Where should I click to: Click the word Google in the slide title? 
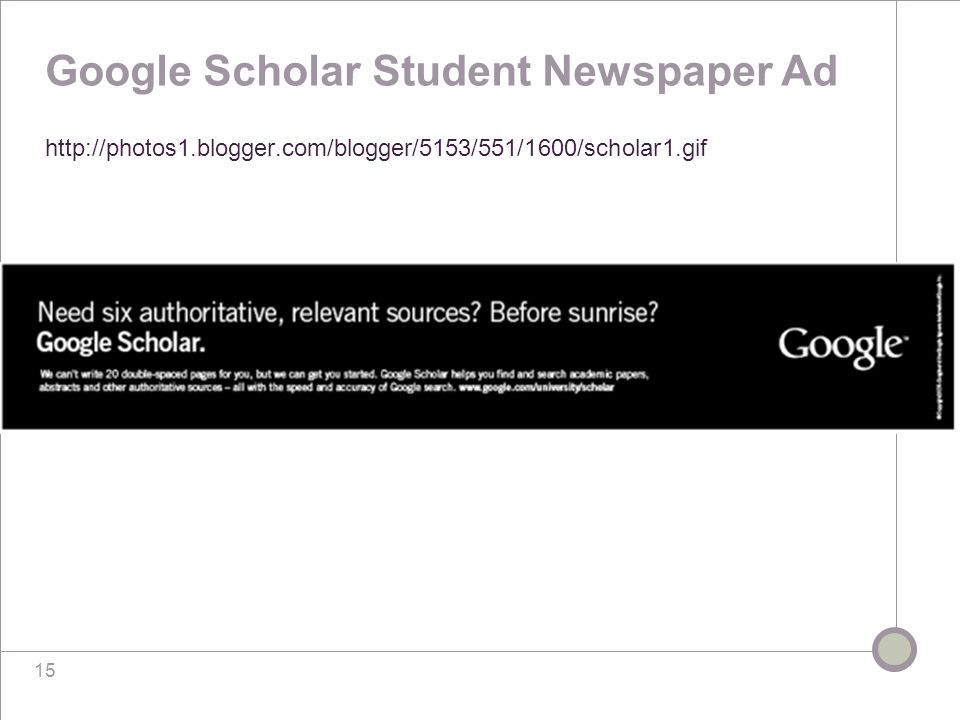119,72
